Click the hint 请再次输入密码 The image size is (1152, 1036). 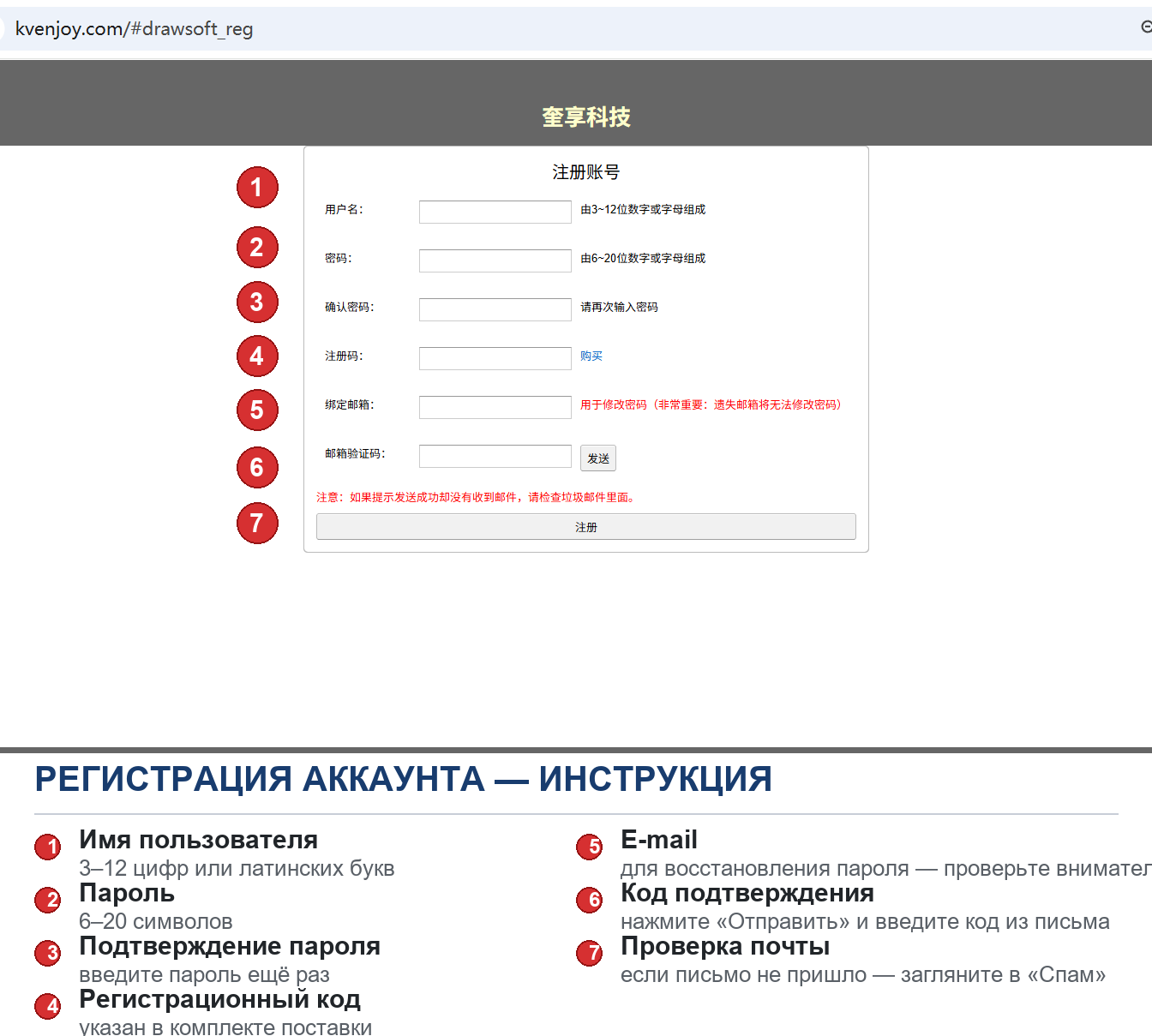tap(619, 307)
